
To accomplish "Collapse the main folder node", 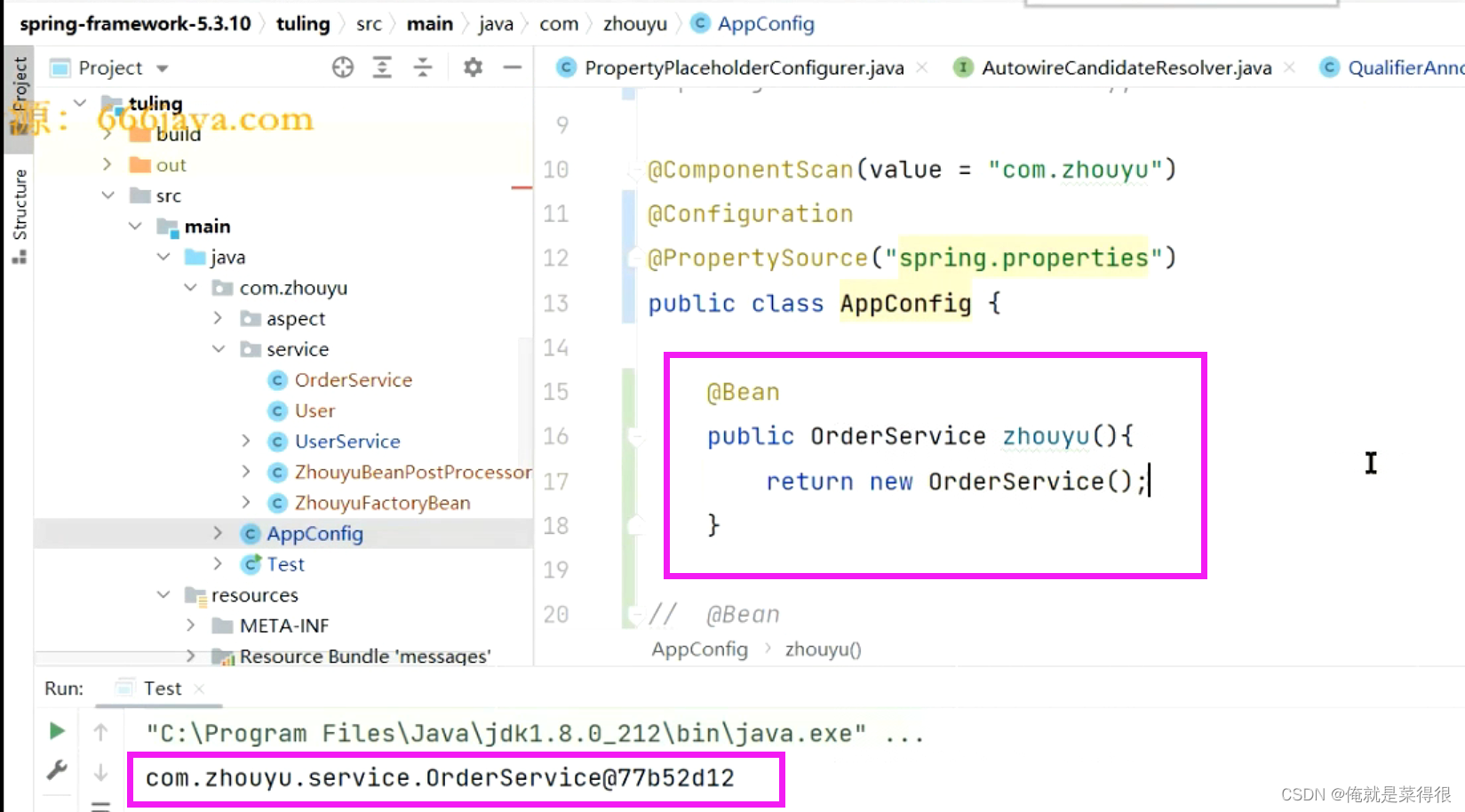I will (x=135, y=226).
